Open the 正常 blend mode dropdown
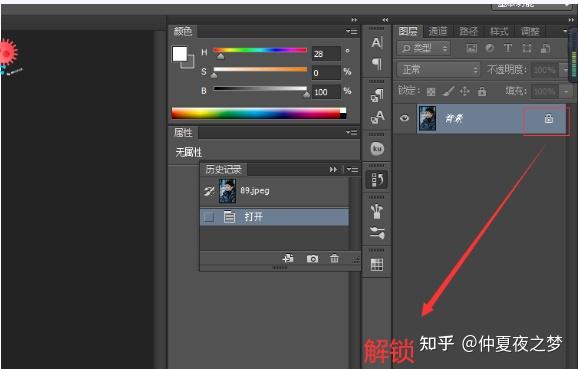This screenshot has height=369, width=578. (439, 69)
